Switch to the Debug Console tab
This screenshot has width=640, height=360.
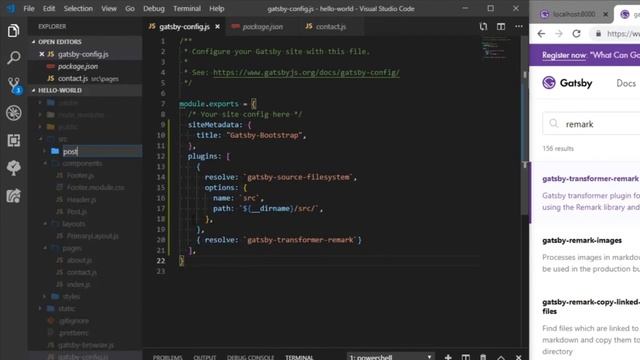(251, 358)
